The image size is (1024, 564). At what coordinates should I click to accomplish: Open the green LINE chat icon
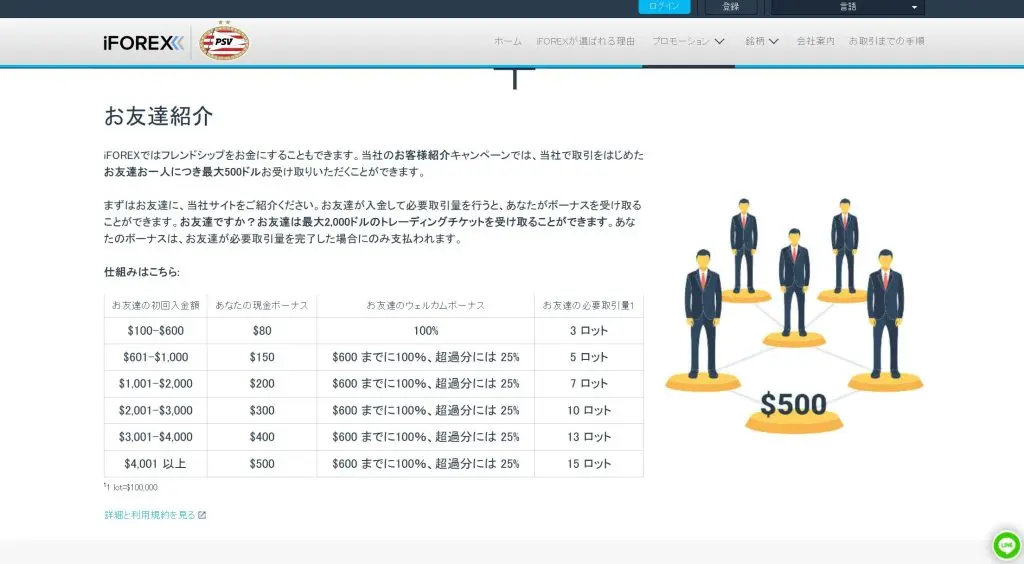[x=1006, y=545]
